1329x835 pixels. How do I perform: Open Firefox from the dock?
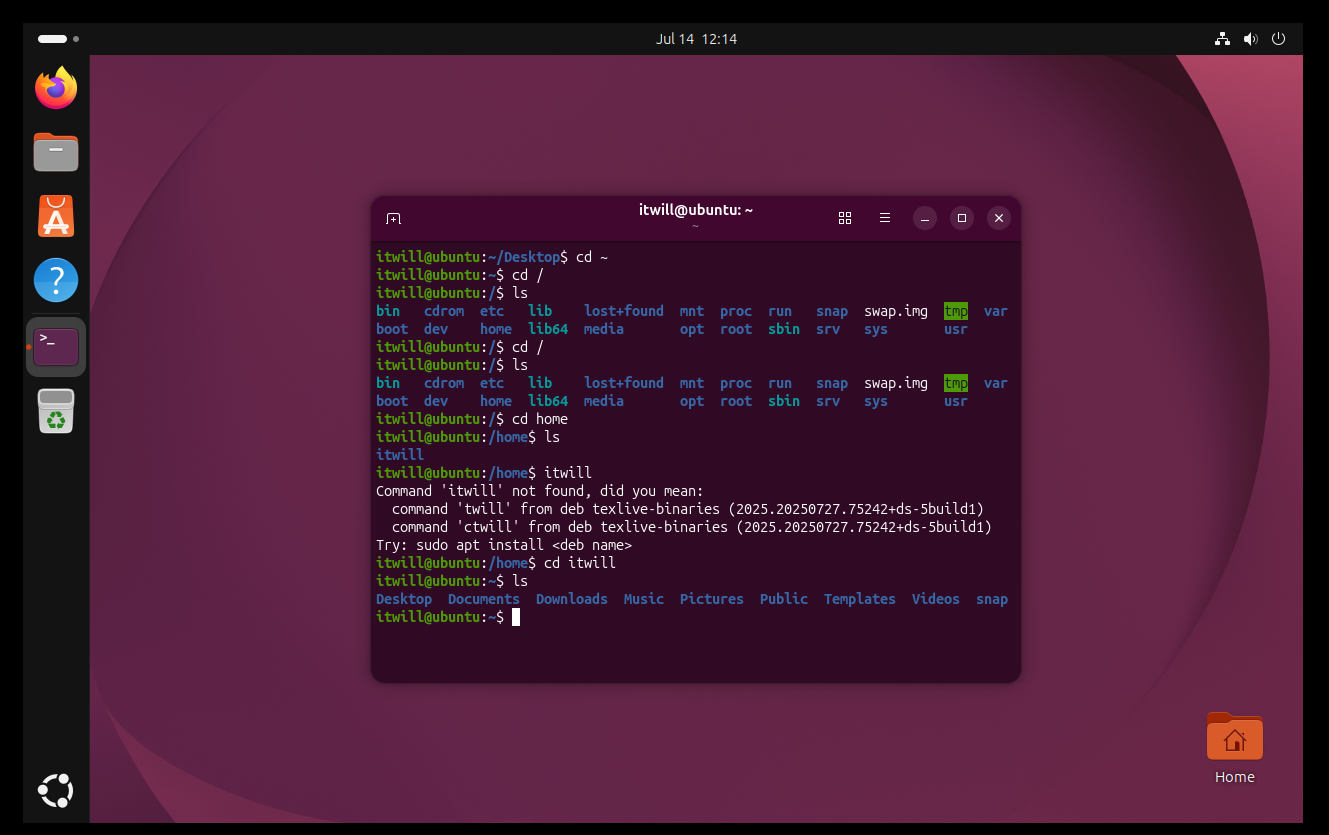point(56,88)
